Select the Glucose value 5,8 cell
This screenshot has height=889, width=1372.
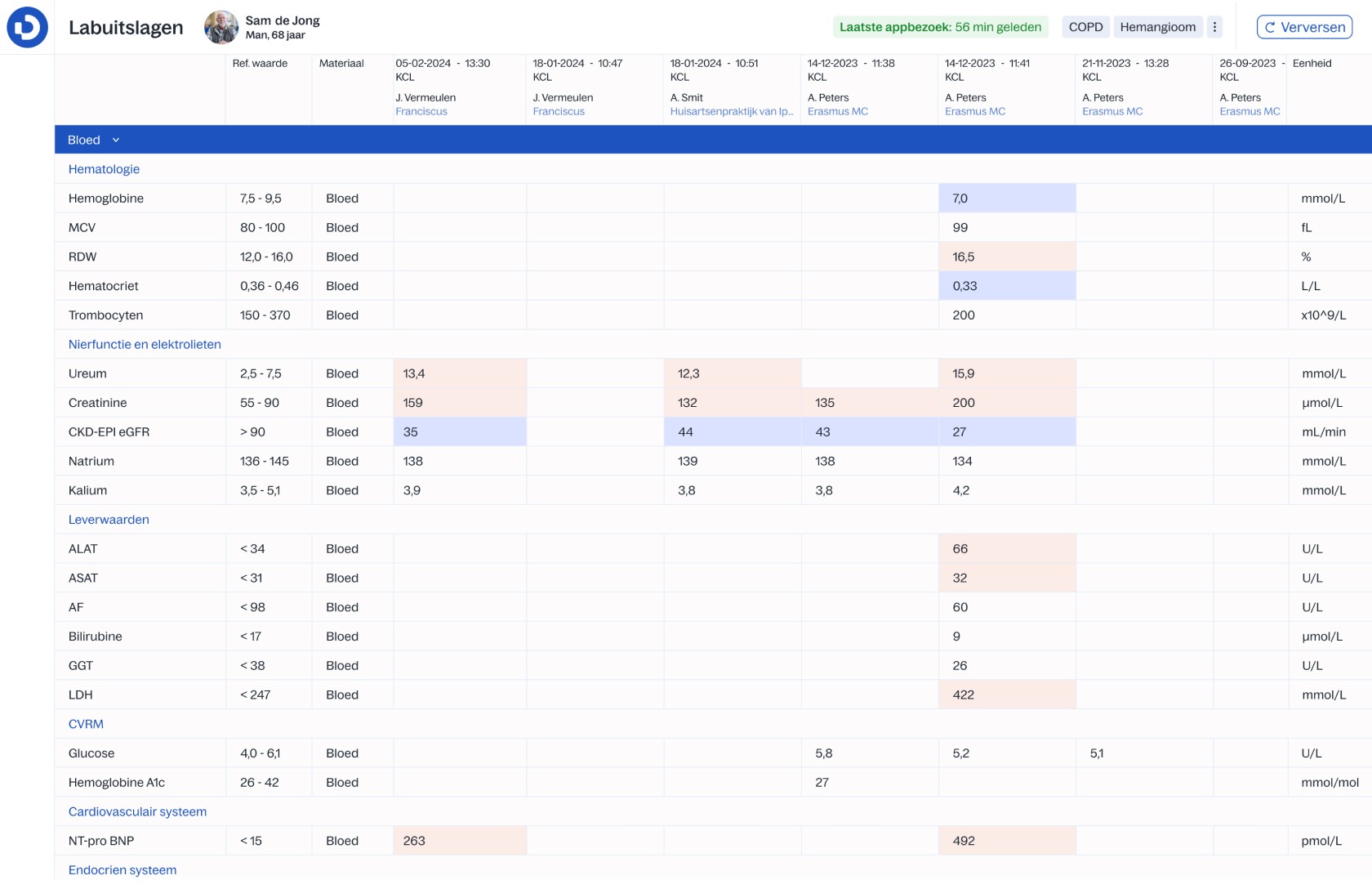click(x=870, y=753)
